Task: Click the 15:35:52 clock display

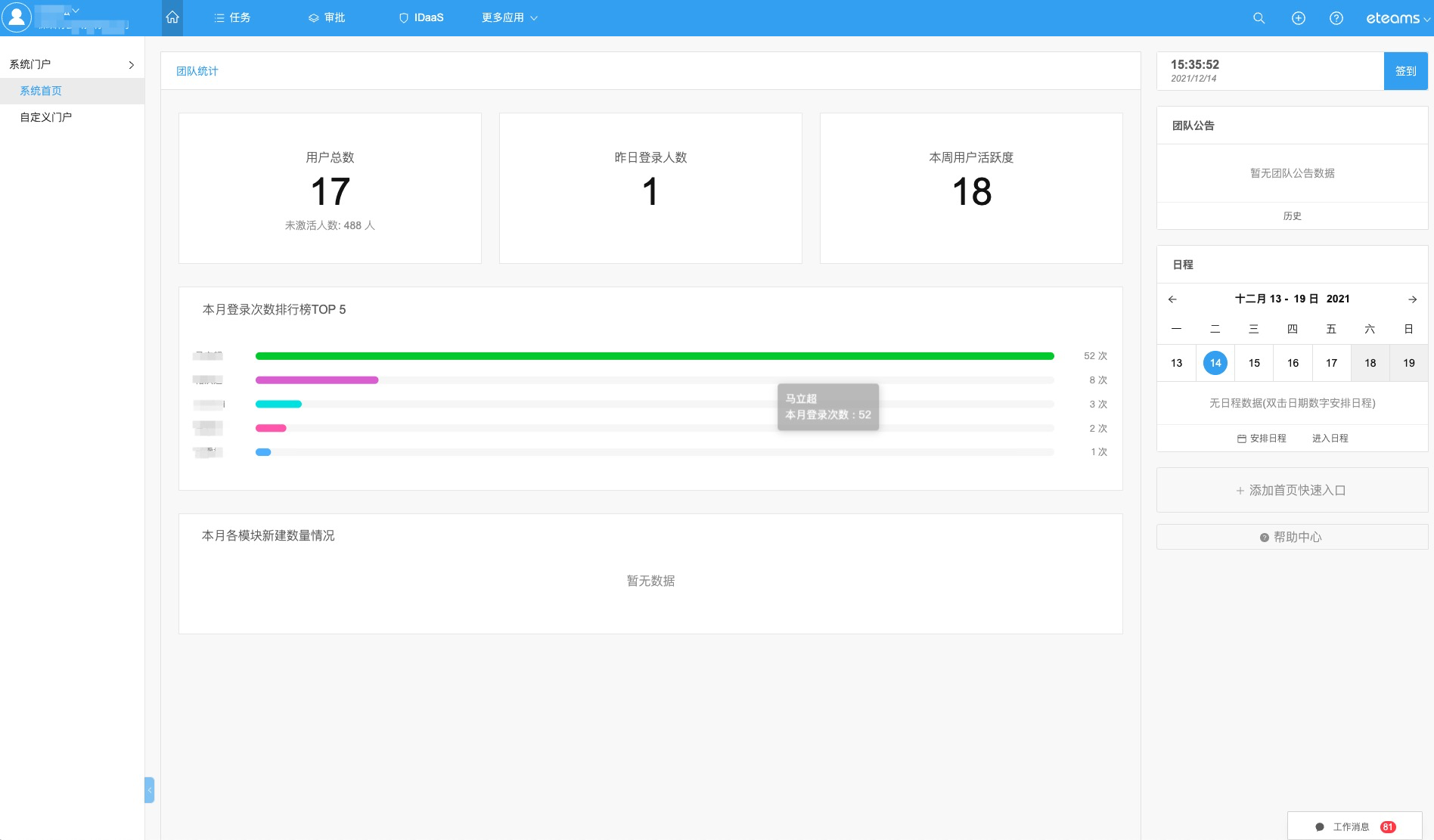Action: click(1195, 65)
